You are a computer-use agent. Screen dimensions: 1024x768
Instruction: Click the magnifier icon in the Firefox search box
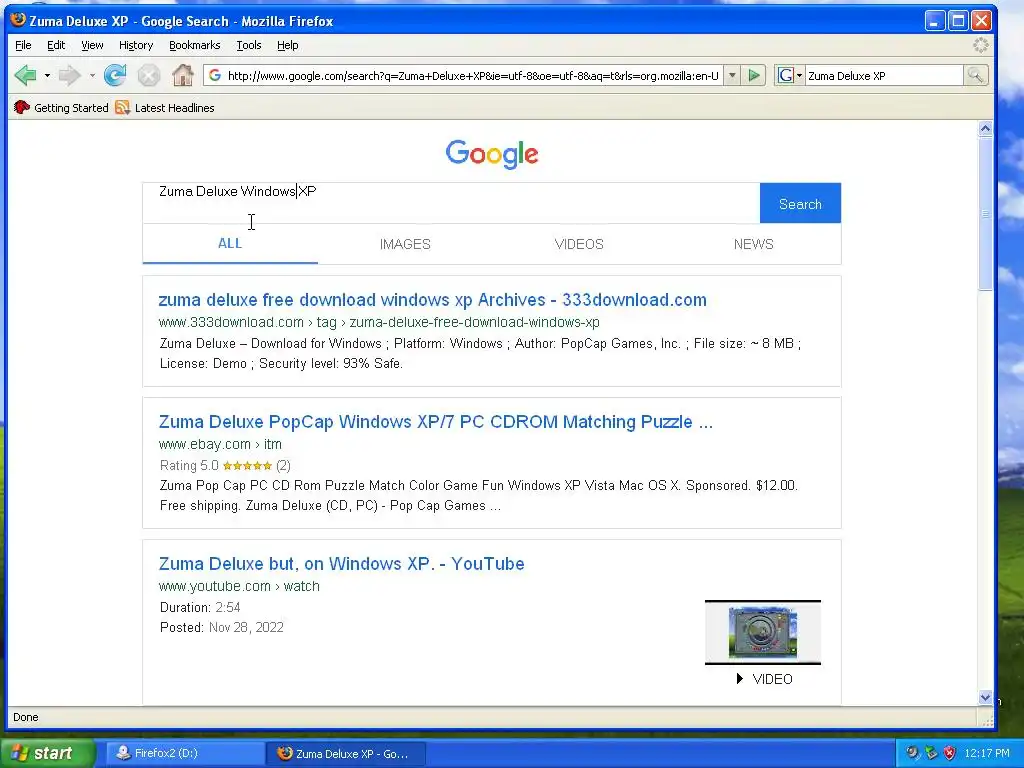click(975, 76)
